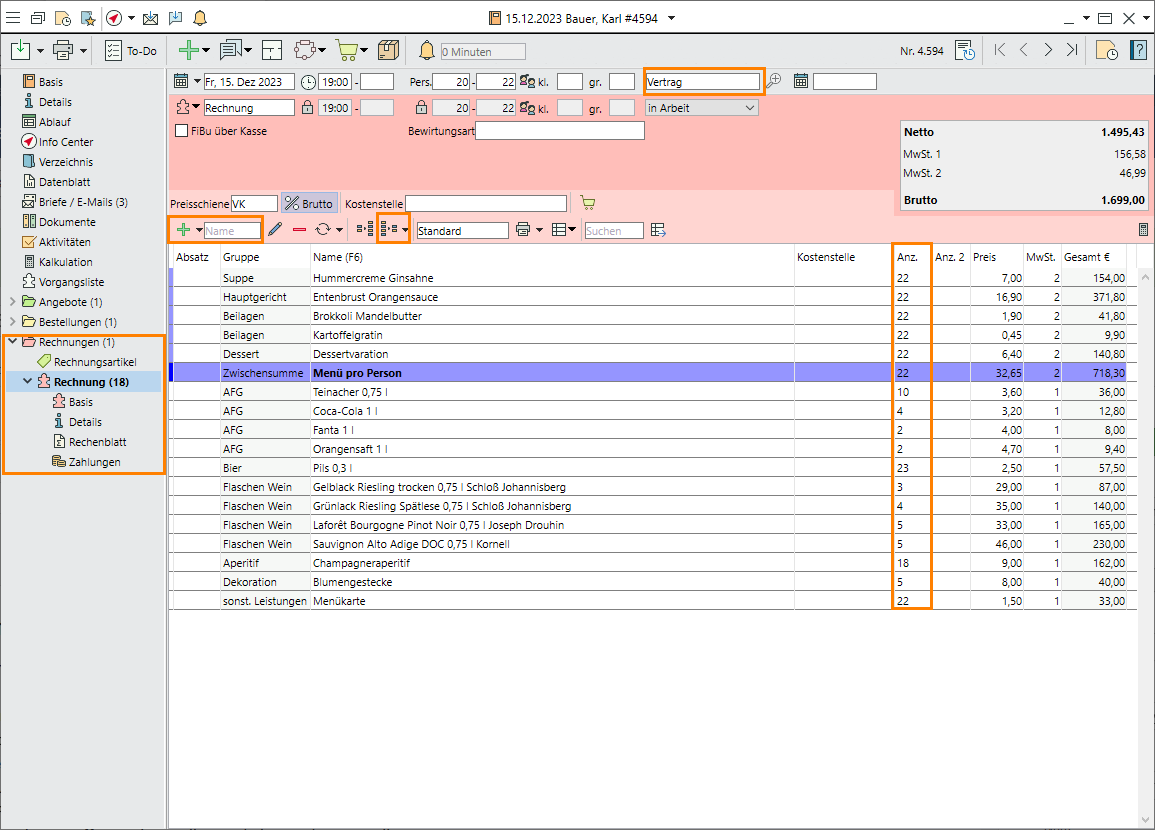Collapse the Rechnungen (1) tree folder
This screenshot has height=830, width=1155.
tap(13, 342)
